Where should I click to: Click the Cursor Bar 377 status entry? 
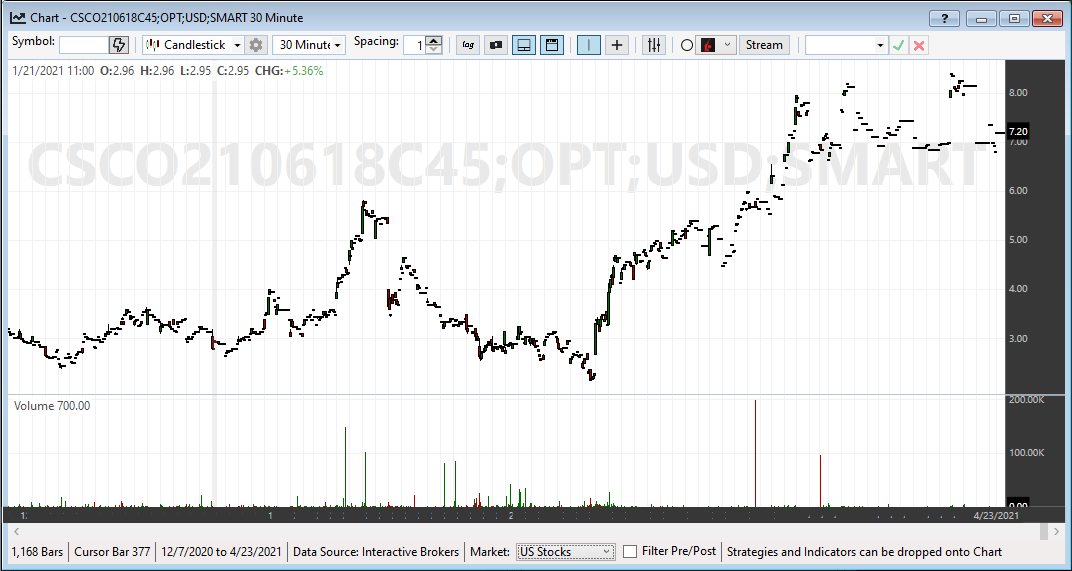[x=112, y=552]
